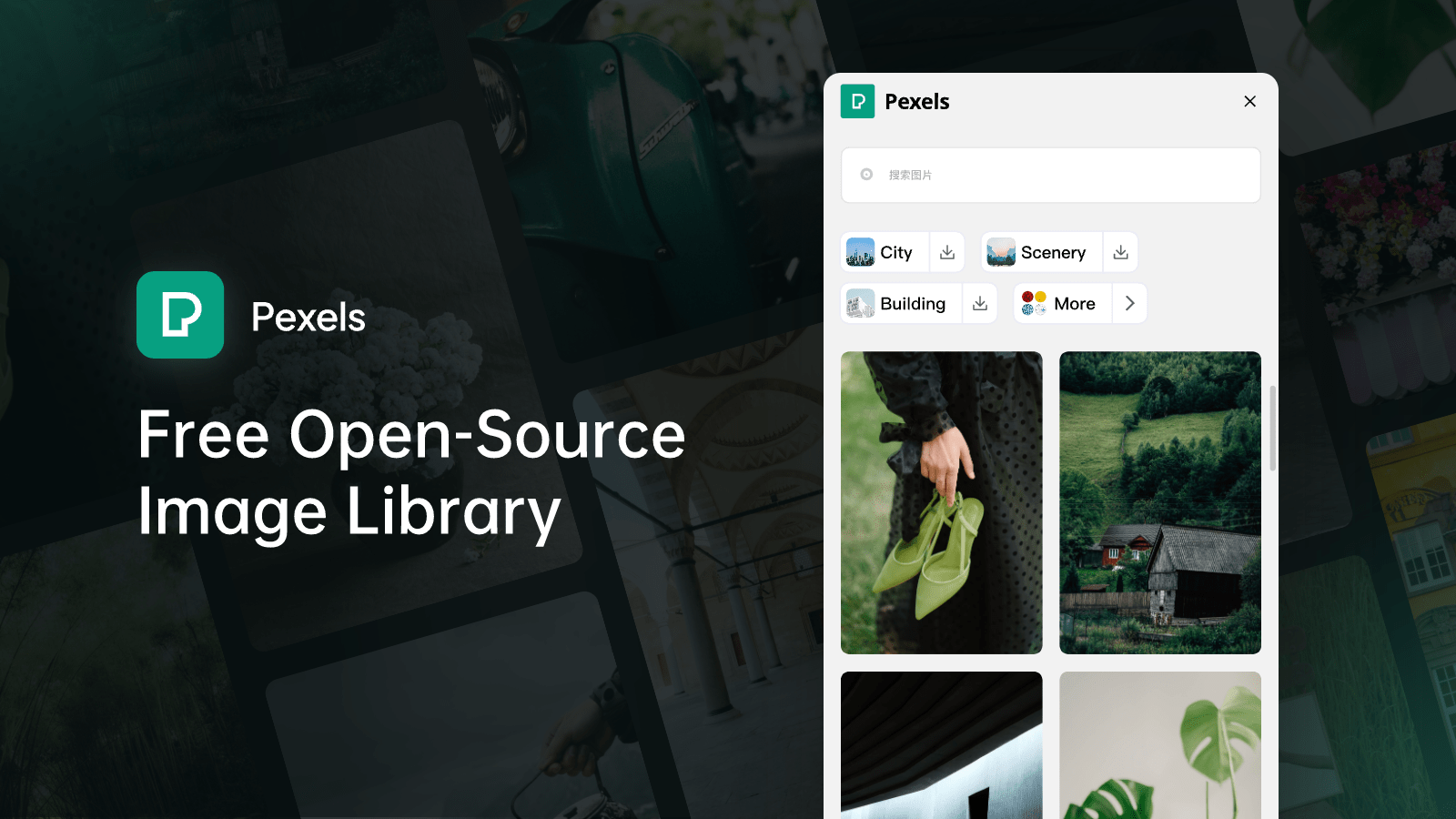Close the Pexels panel

pos(1249,101)
